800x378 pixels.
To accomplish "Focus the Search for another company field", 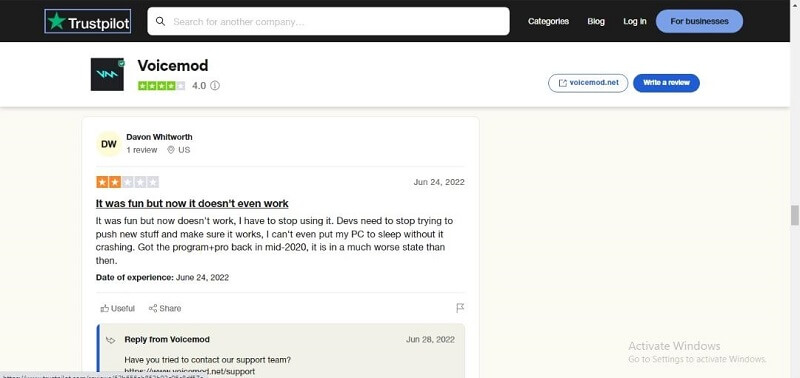I will pos(329,21).
